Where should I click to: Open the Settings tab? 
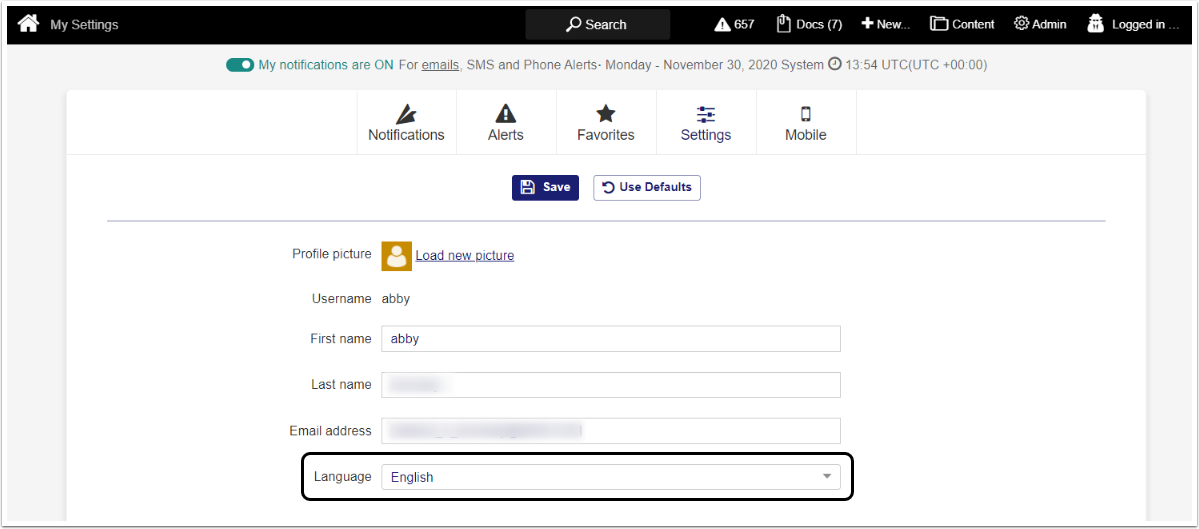click(x=706, y=123)
